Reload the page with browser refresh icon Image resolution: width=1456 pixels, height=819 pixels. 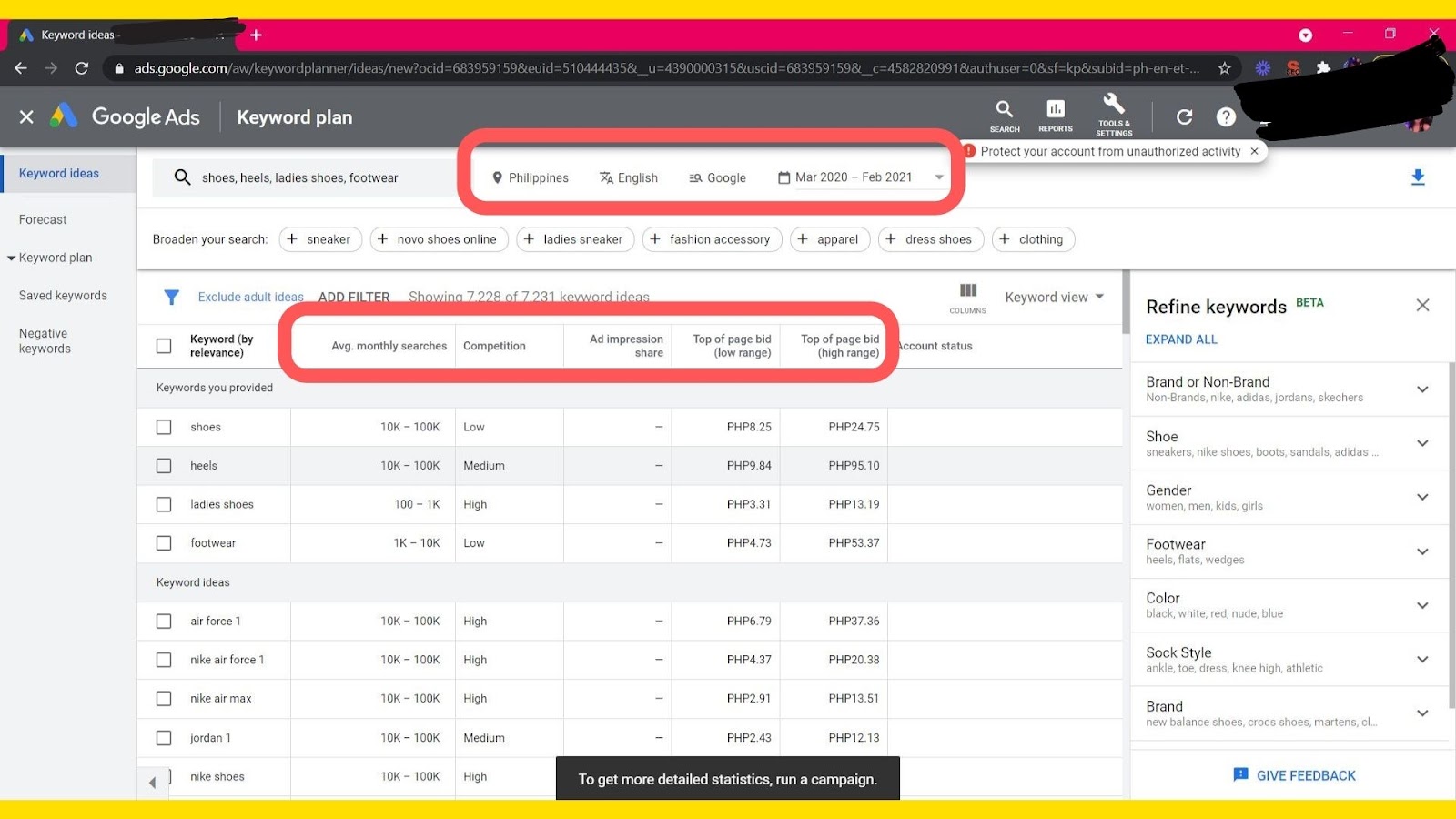82,68
